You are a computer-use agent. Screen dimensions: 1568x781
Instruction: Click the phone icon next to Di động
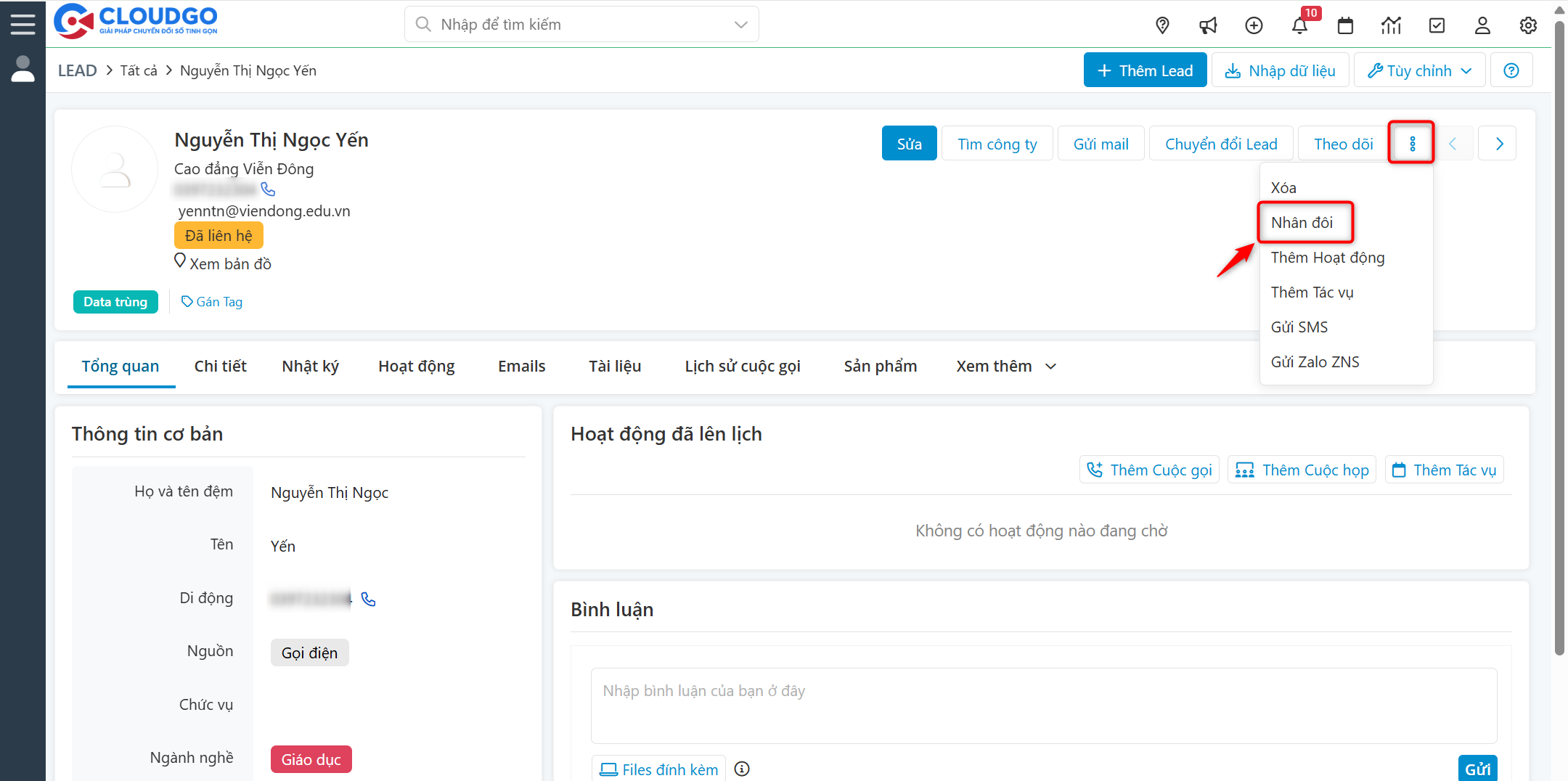click(x=369, y=599)
